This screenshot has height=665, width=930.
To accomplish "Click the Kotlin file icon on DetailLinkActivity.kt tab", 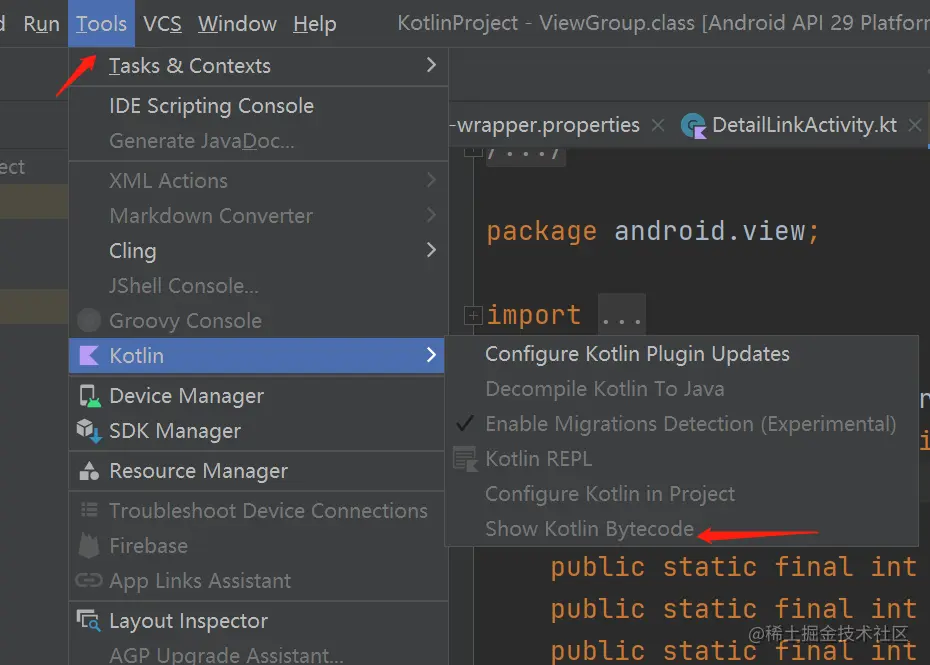I will [693, 125].
